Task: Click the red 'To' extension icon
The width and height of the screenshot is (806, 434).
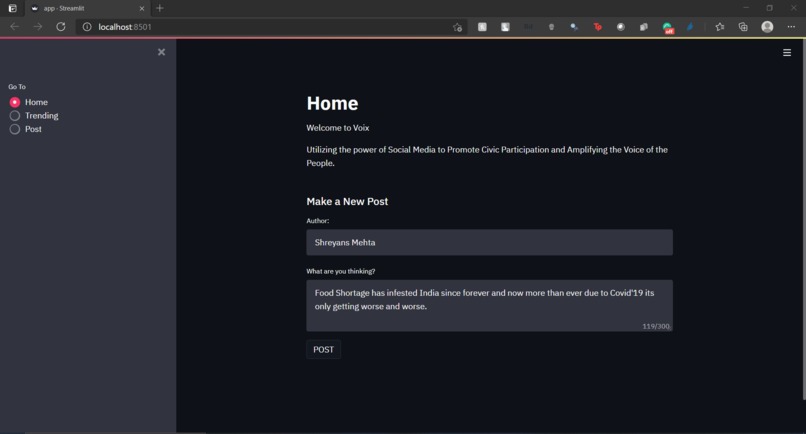Action: 597,27
